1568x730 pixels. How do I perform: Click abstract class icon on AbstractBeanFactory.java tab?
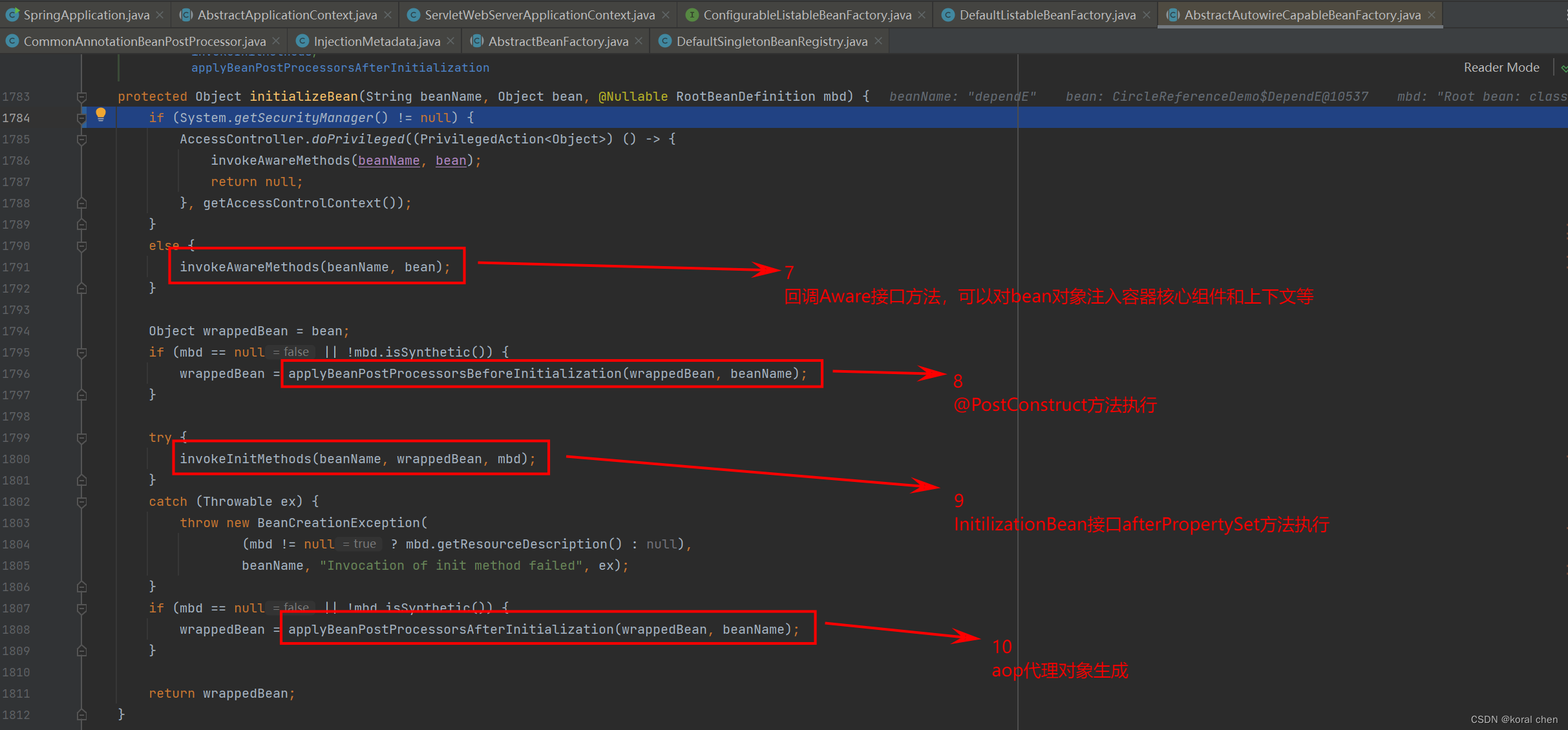(477, 41)
